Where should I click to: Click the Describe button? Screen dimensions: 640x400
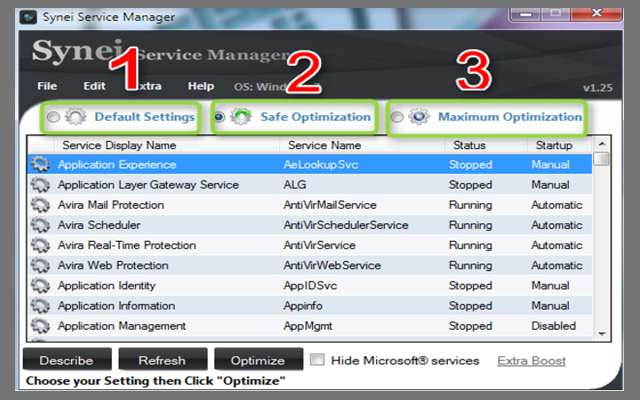[67, 360]
